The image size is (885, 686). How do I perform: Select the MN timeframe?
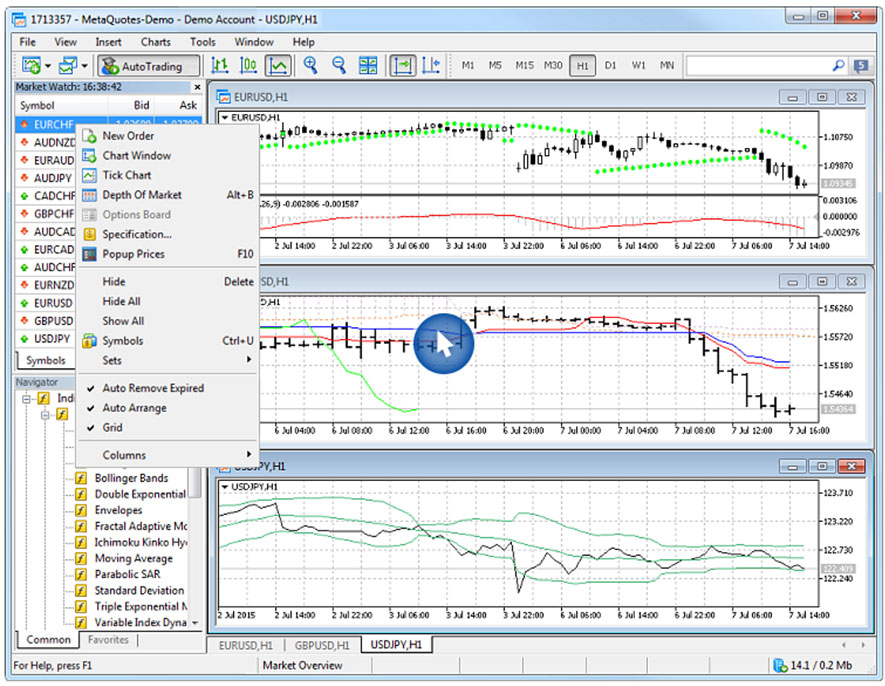pos(667,65)
